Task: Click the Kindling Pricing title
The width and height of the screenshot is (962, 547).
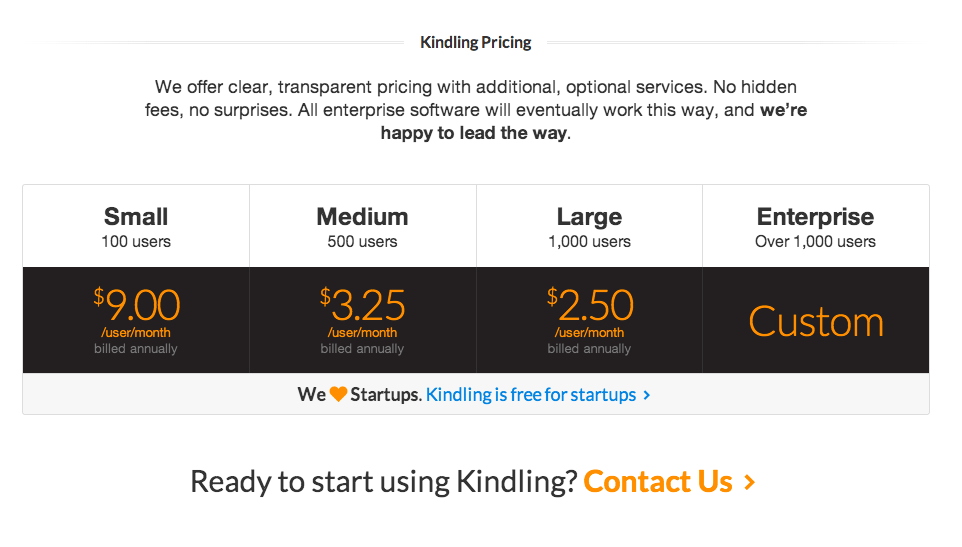Action: click(475, 42)
